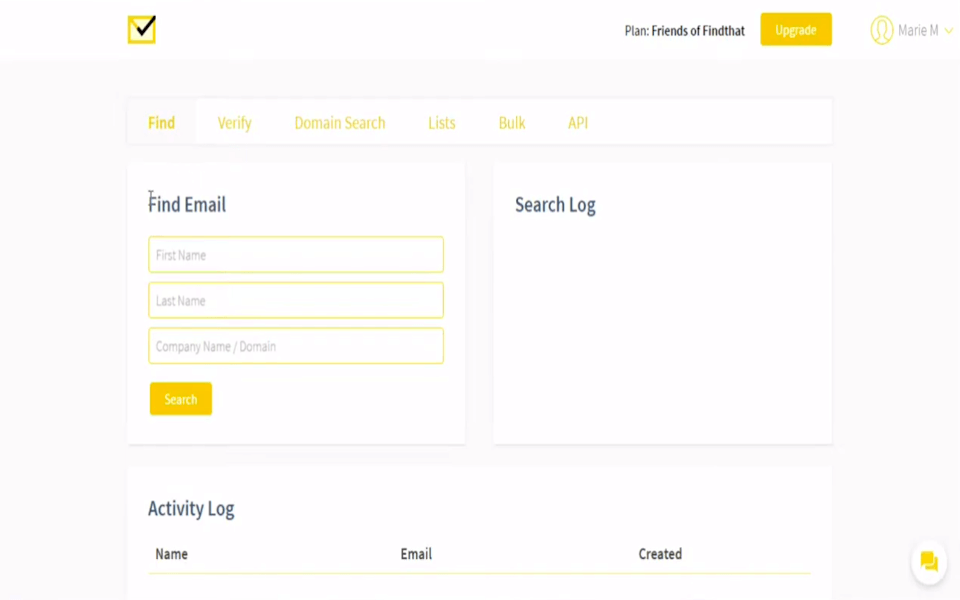The width and height of the screenshot is (960, 600).
Task: Expand the Marie M account dropdown arrow
Action: point(948,31)
